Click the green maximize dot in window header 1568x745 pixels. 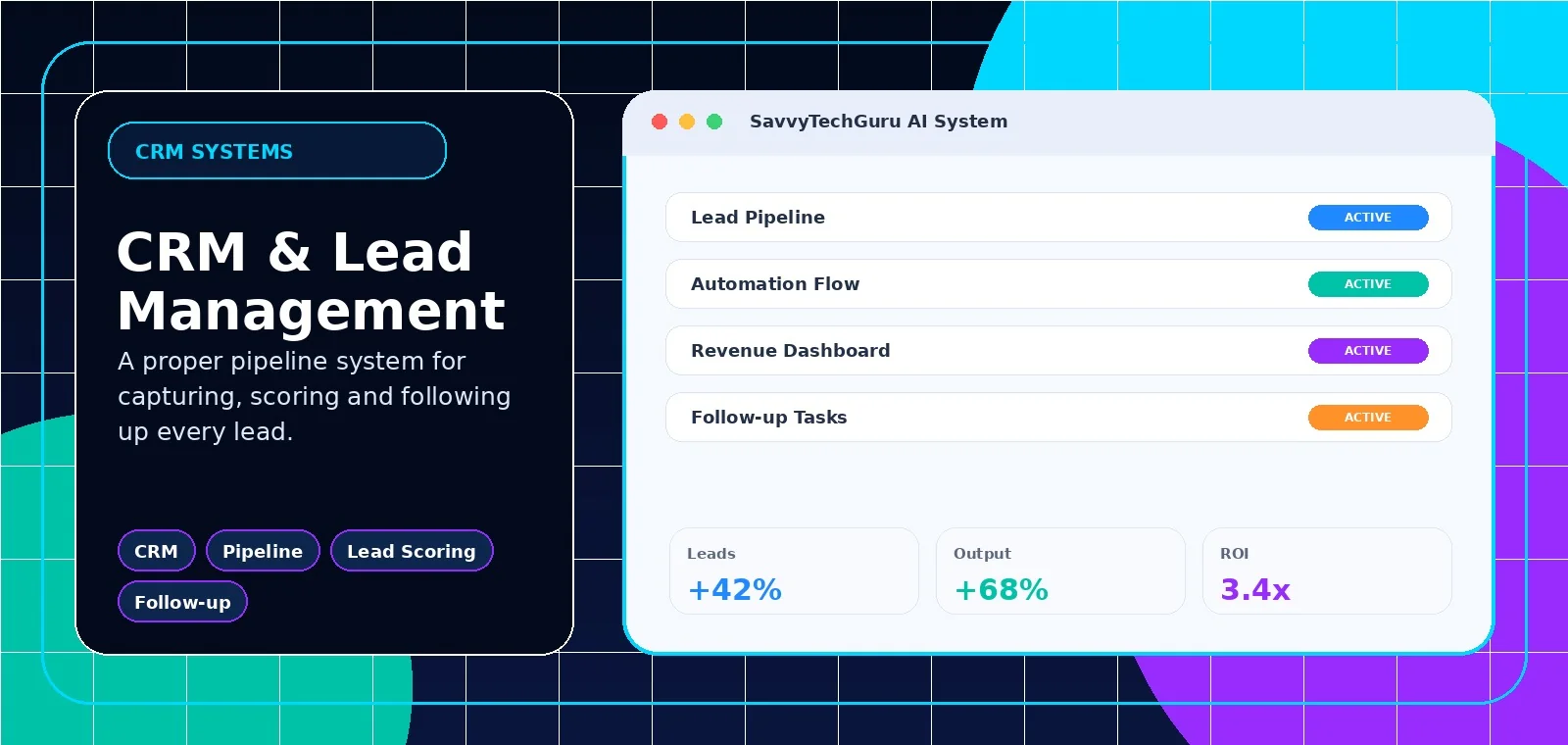pyautogui.click(x=714, y=122)
